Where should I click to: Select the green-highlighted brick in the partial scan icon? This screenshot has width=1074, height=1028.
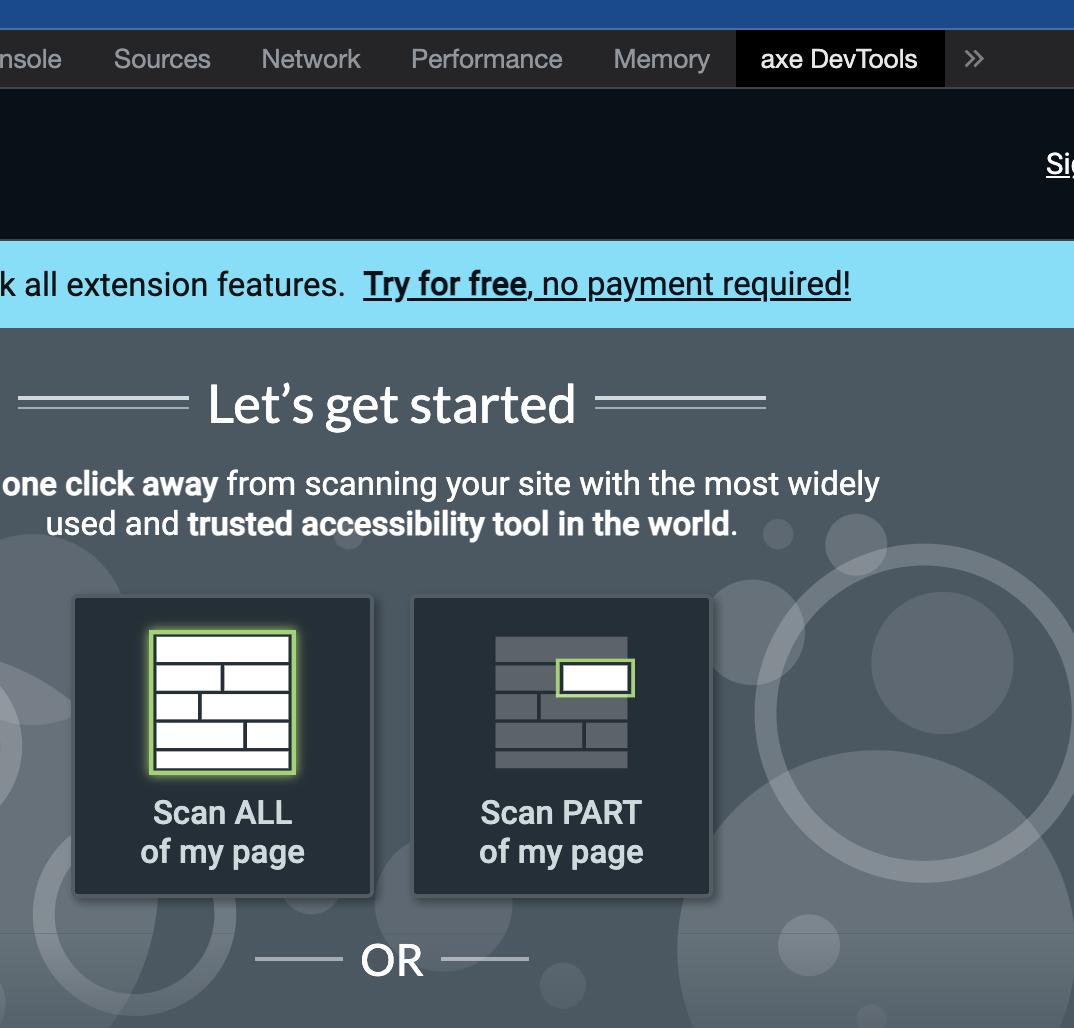tap(596, 676)
